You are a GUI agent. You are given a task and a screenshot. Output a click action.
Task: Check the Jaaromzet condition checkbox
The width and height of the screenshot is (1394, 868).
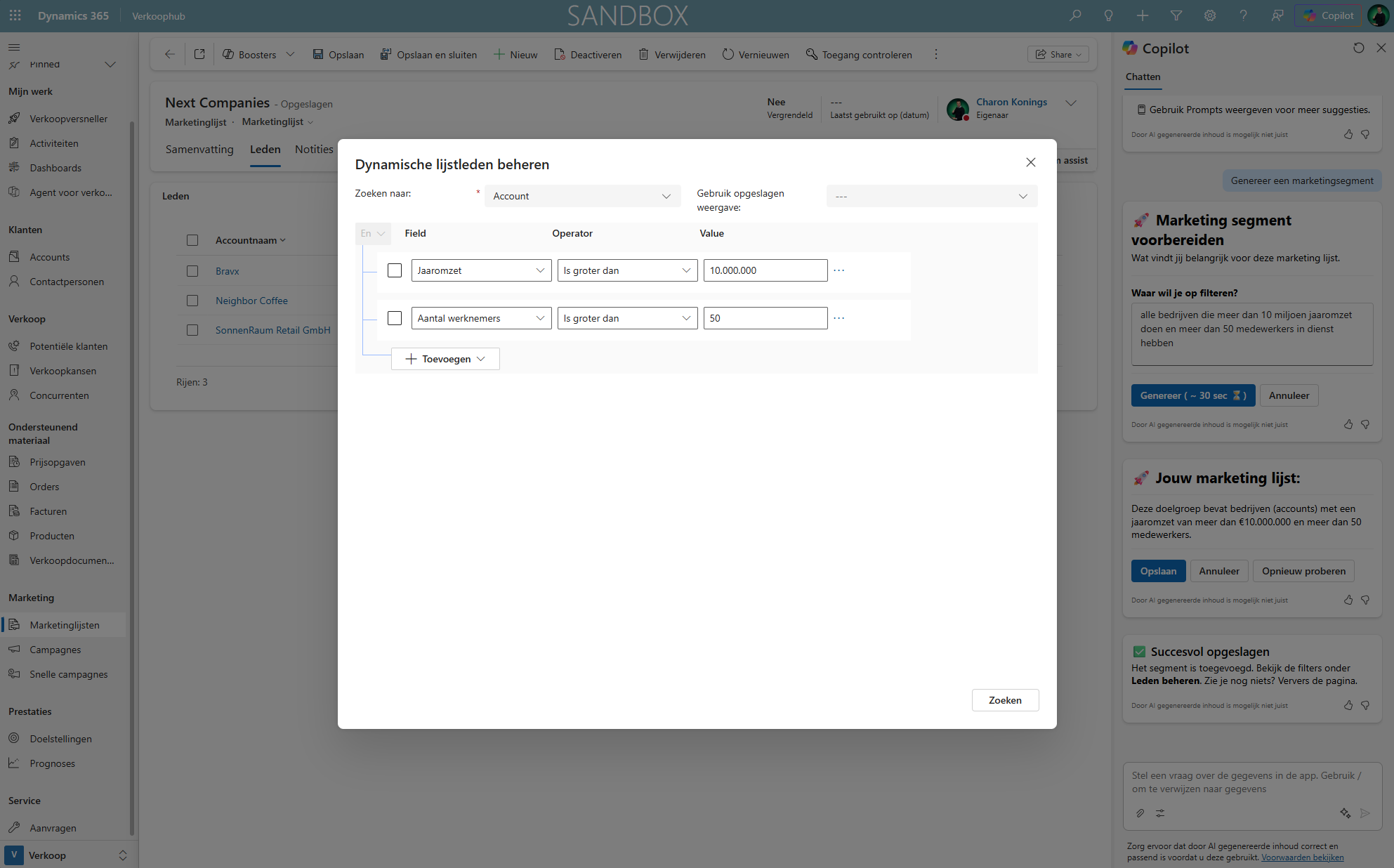coord(395,270)
